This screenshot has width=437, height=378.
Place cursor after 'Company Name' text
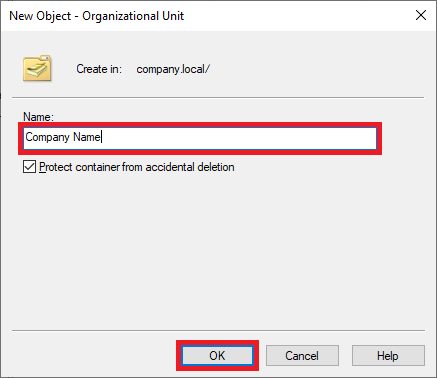(102, 137)
